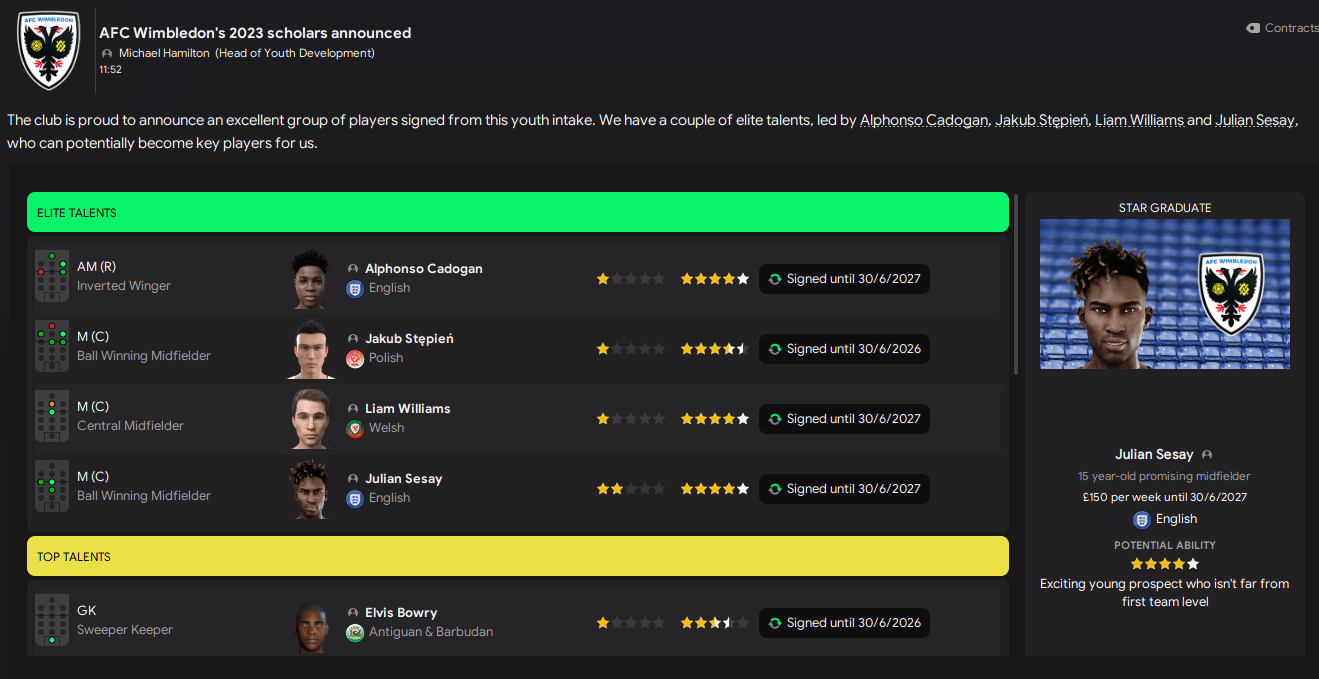Image resolution: width=1319 pixels, height=679 pixels.
Task: Select the Top Talents yellow header
Action: click(x=517, y=556)
